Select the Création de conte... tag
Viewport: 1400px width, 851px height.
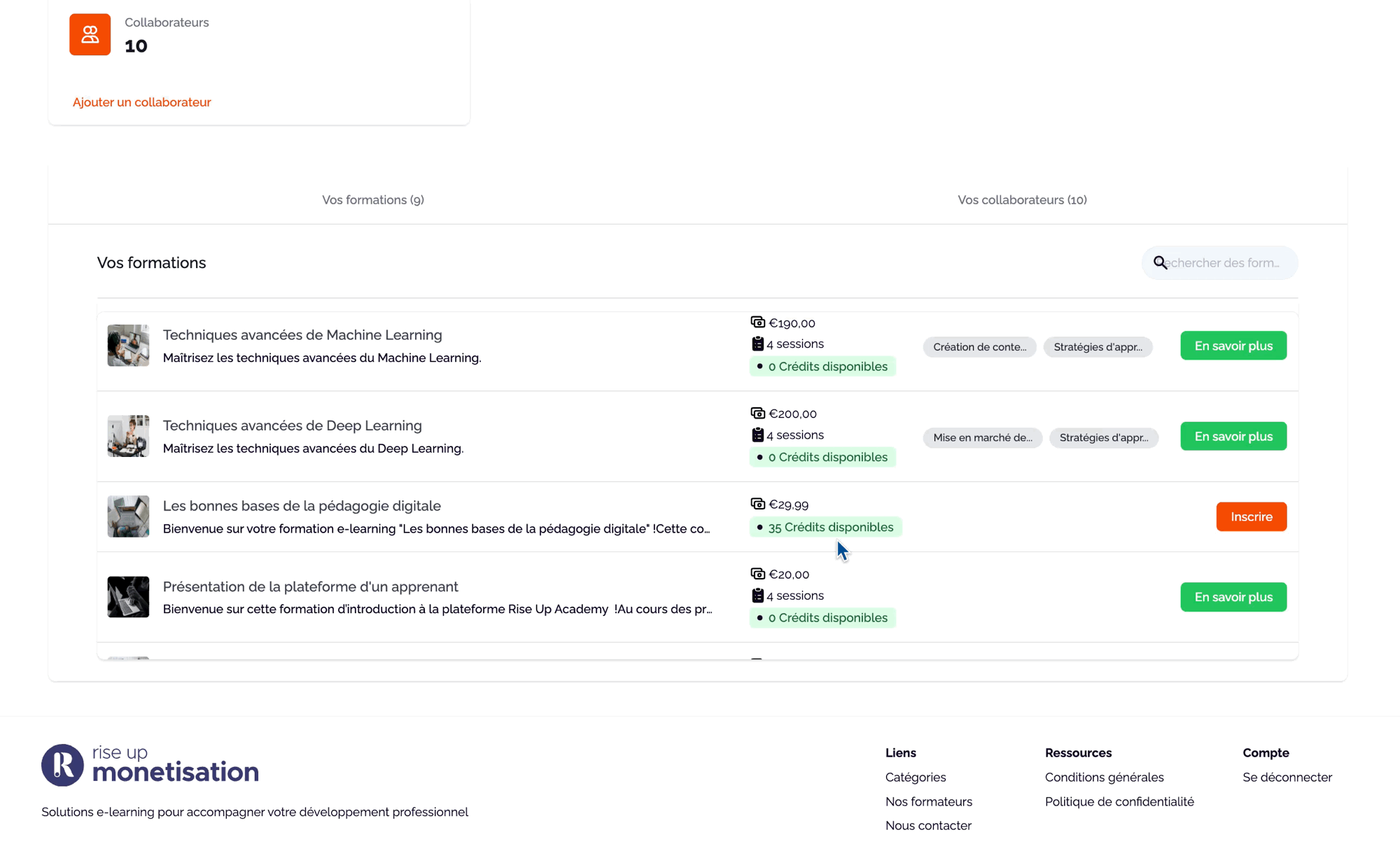tap(979, 347)
